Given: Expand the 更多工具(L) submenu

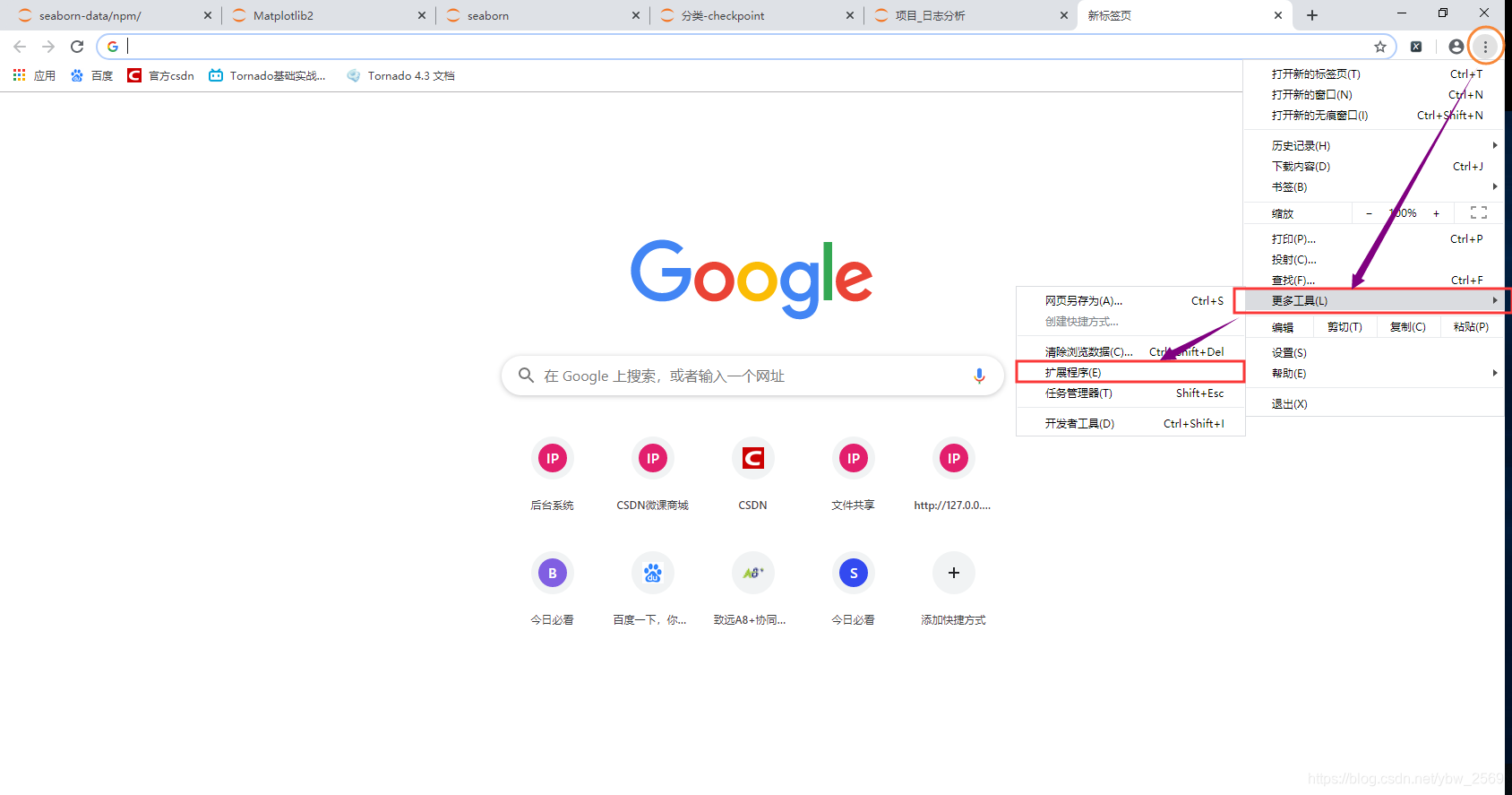Looking at the screenshot, I should click(1374, 300).
